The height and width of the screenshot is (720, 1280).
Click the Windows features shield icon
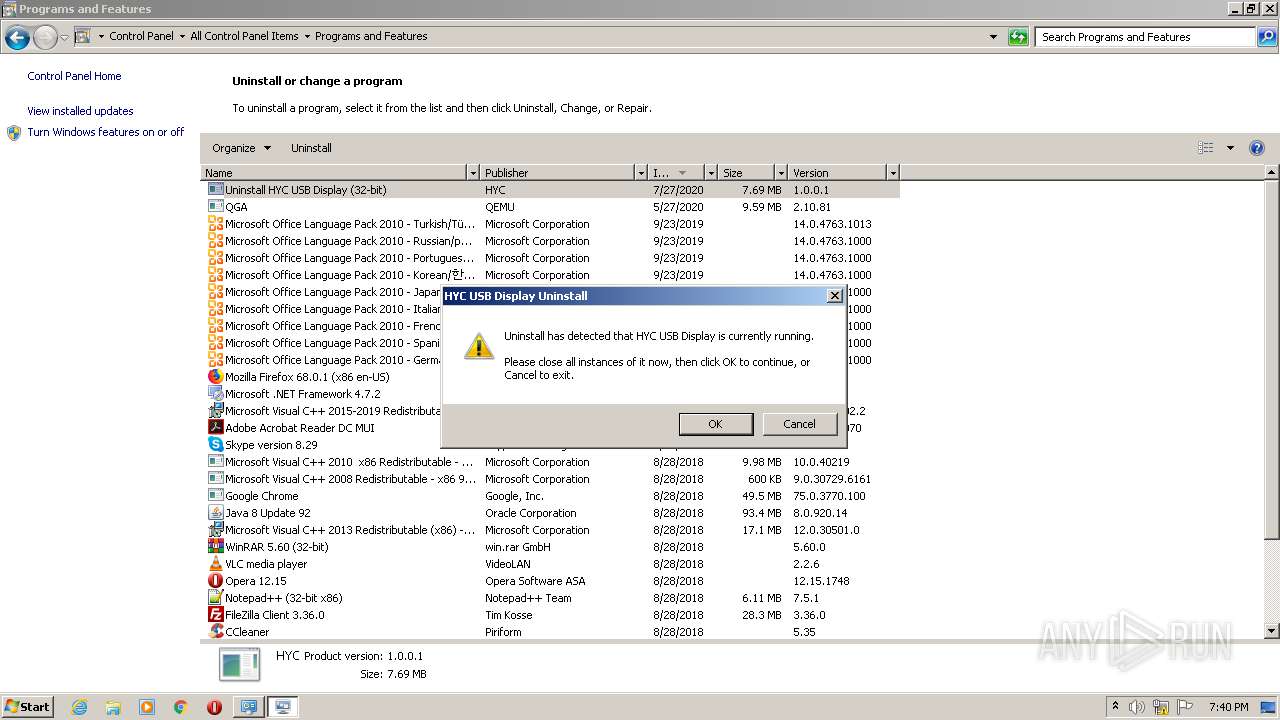(14, 133)
